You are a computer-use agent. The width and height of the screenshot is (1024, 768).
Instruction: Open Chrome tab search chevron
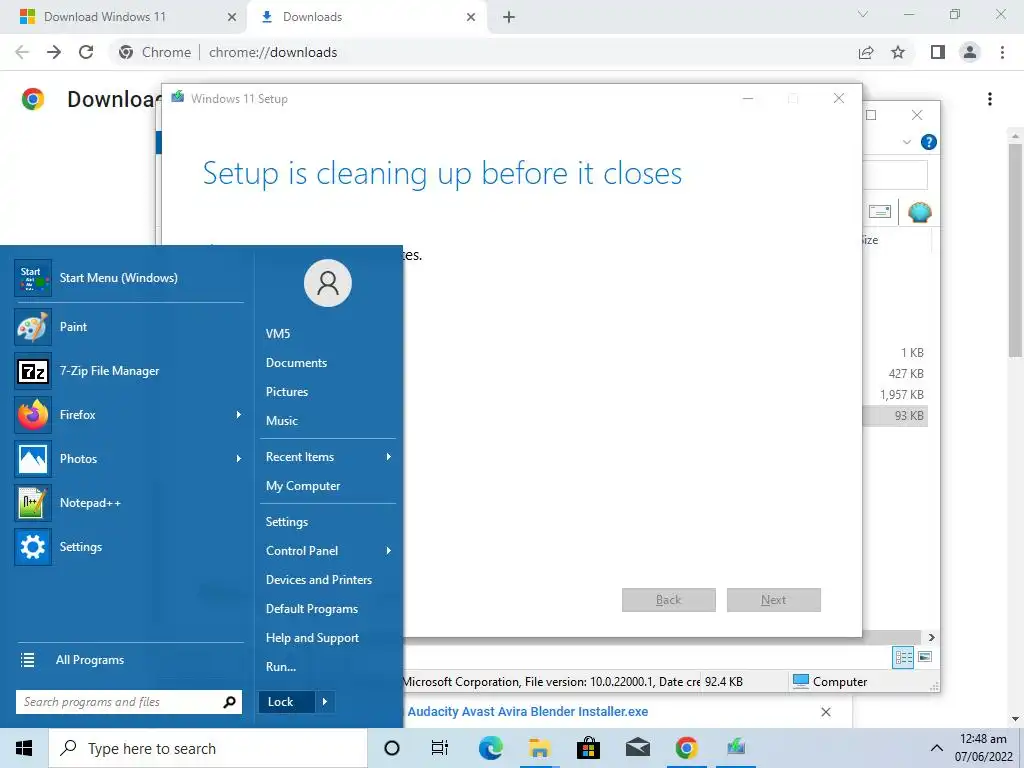coord(863,14)
